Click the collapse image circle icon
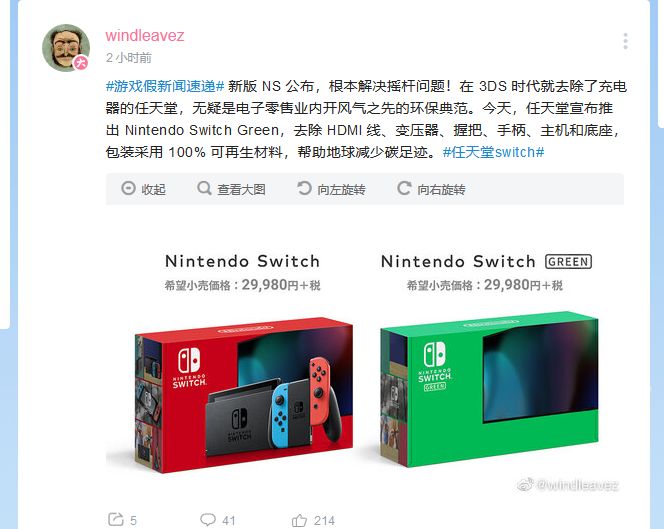Image resolution: width=664 pixels, height=529 pixels. 128,188
